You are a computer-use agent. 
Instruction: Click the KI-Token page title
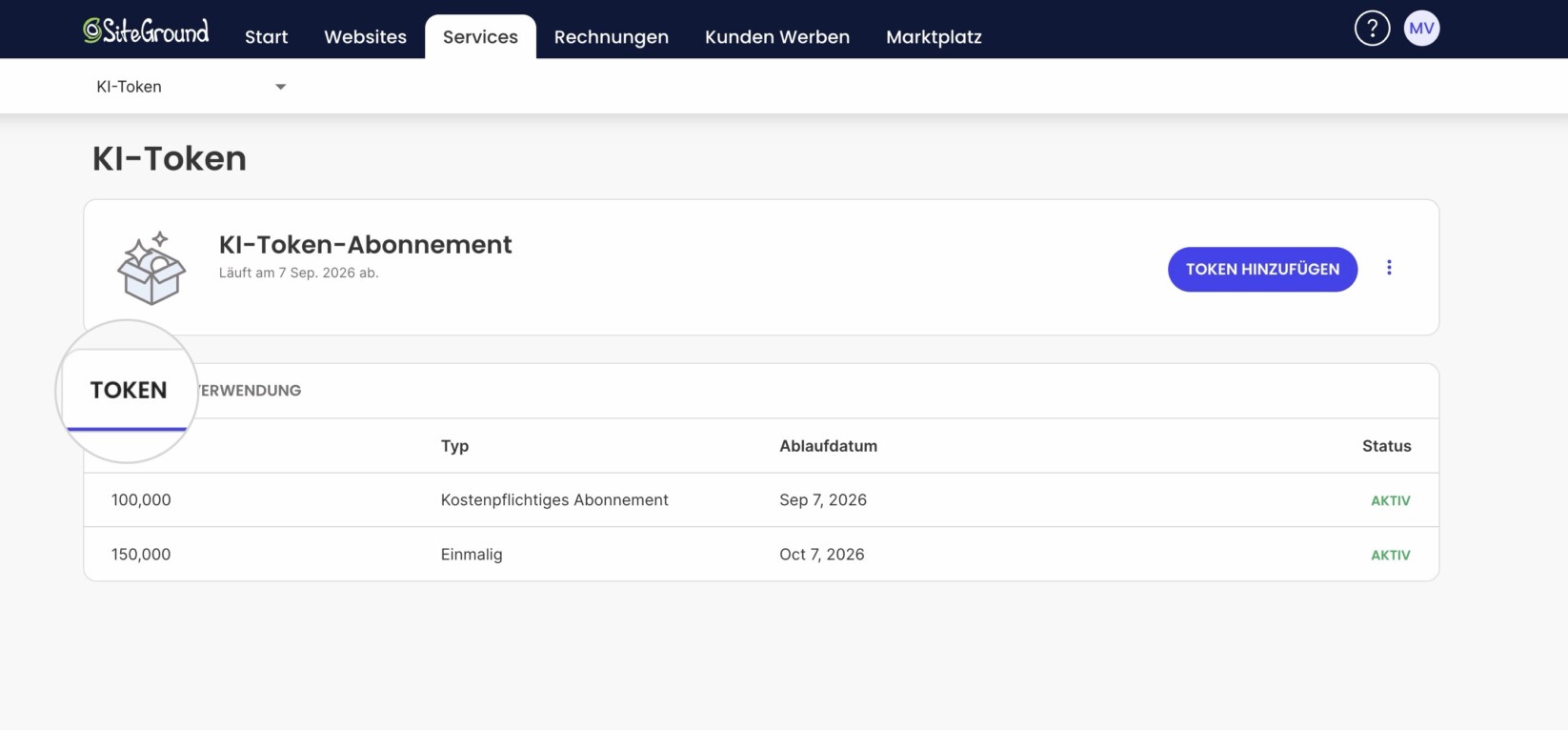[x=170, y=158]
